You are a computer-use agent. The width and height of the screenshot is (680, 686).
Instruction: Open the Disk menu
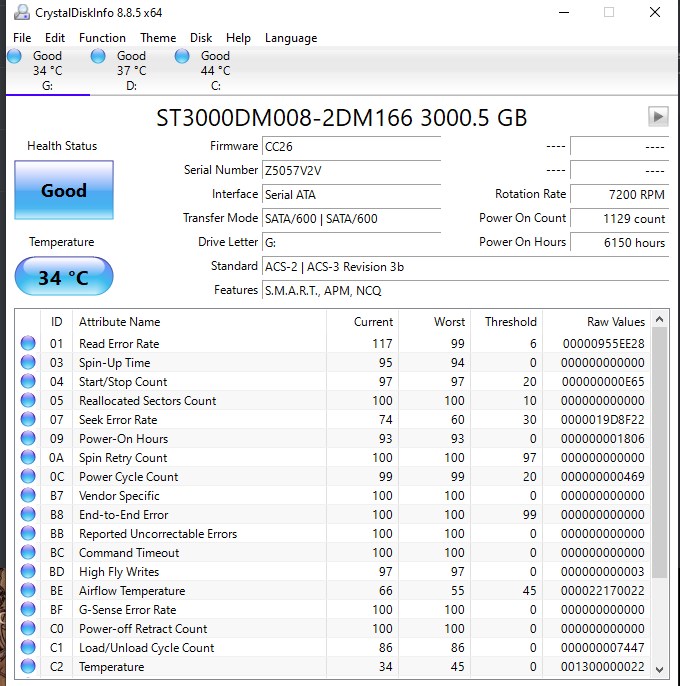coord(201,38)
